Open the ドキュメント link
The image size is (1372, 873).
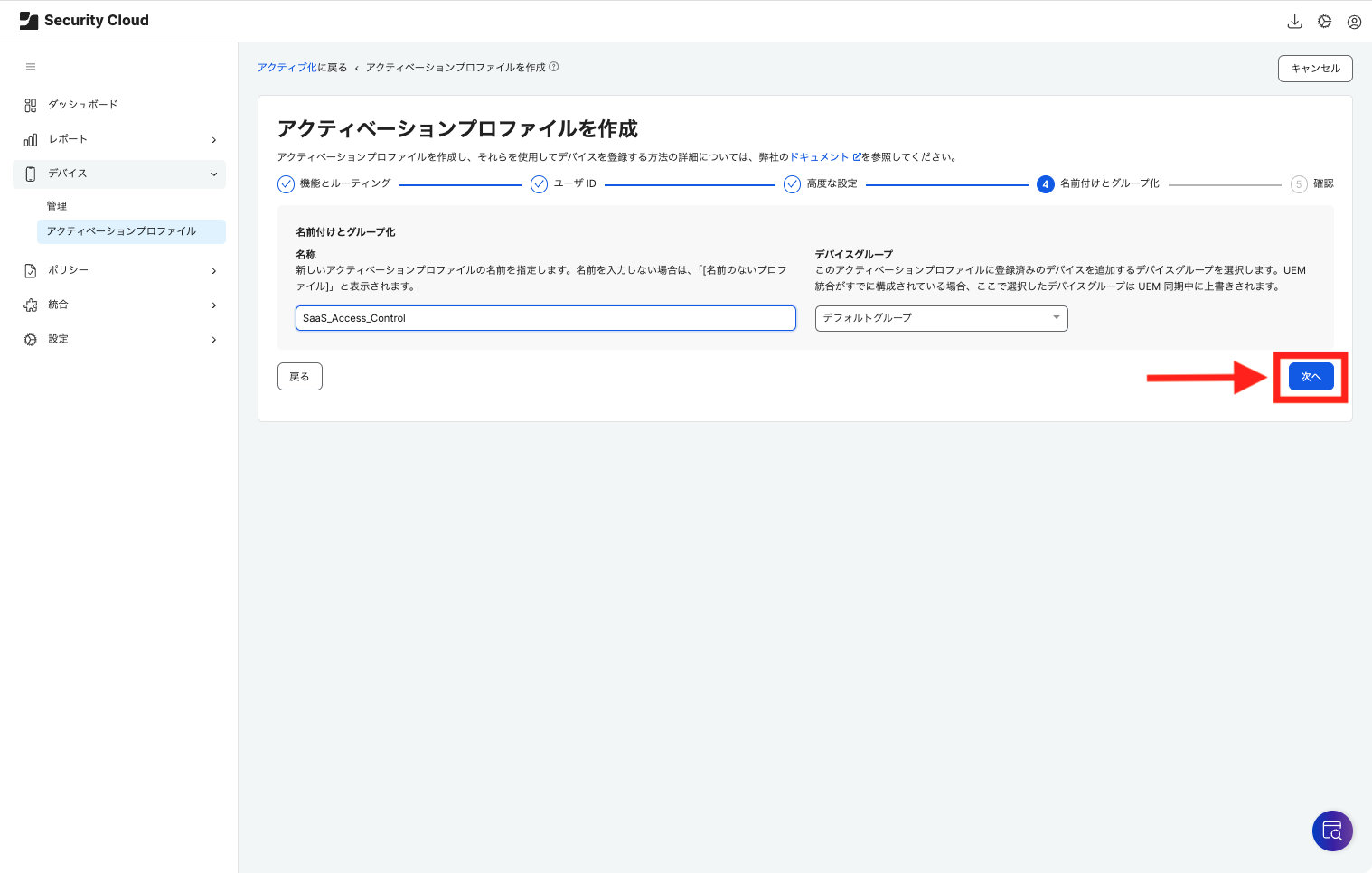tap(825, 157)
